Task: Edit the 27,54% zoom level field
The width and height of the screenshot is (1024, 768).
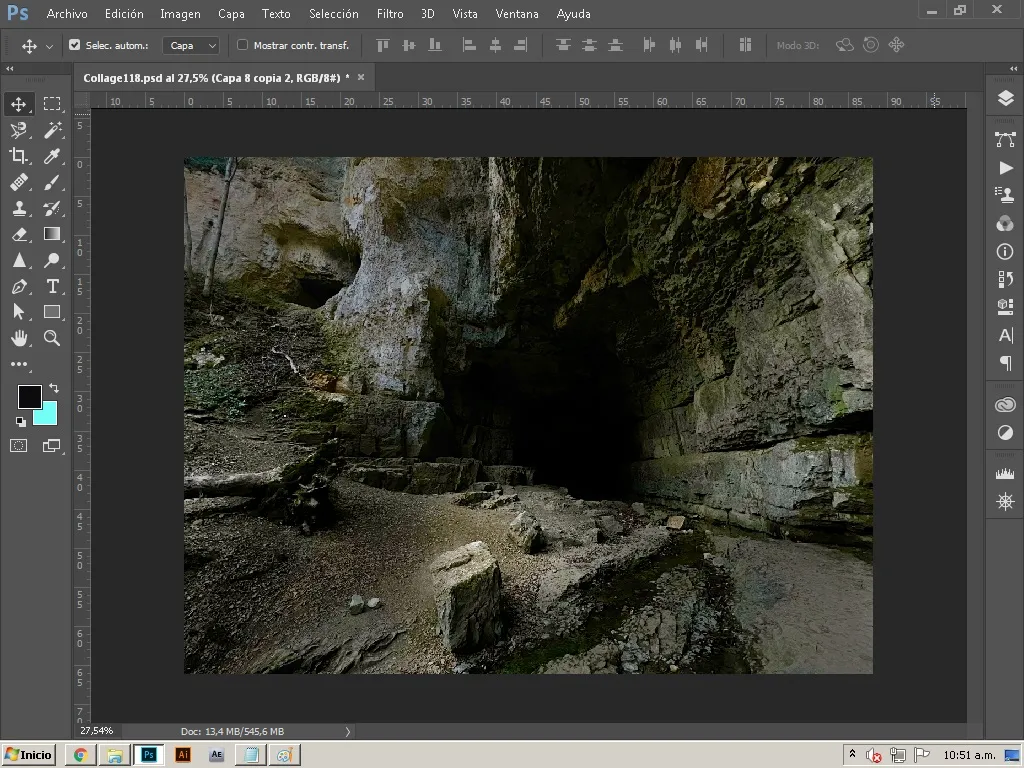Action: 97,731
